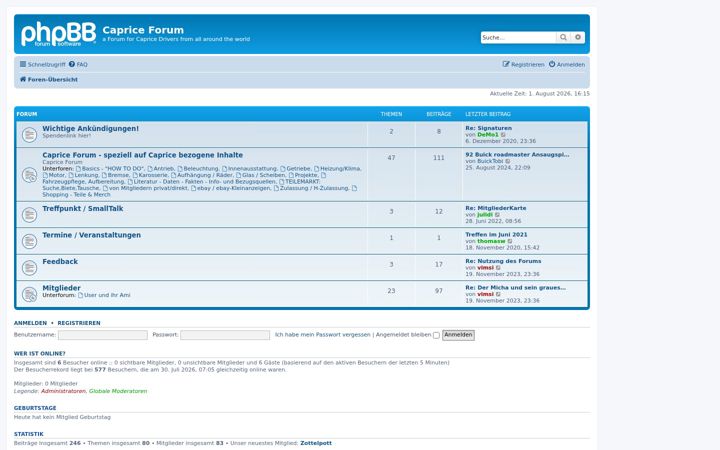
Task: View latest post icon next to julidi
Action: 497,215
